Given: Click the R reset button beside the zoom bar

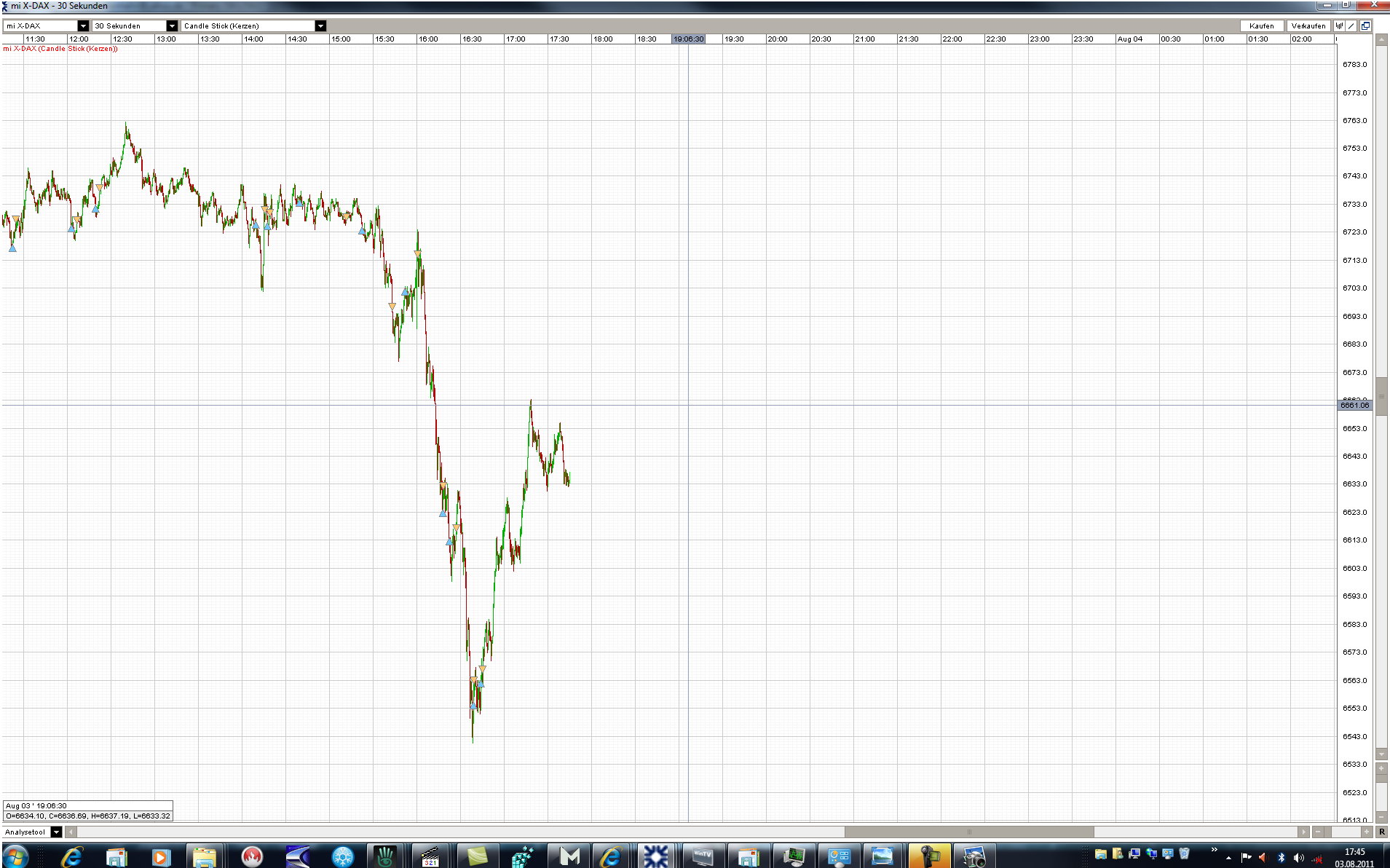Looking at the screenshot, I should (x=1381, y=832).
